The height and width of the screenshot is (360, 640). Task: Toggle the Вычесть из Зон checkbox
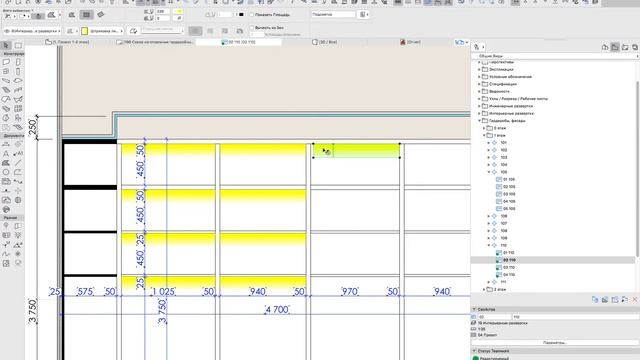pyautogui.click(x=252, y=28)
